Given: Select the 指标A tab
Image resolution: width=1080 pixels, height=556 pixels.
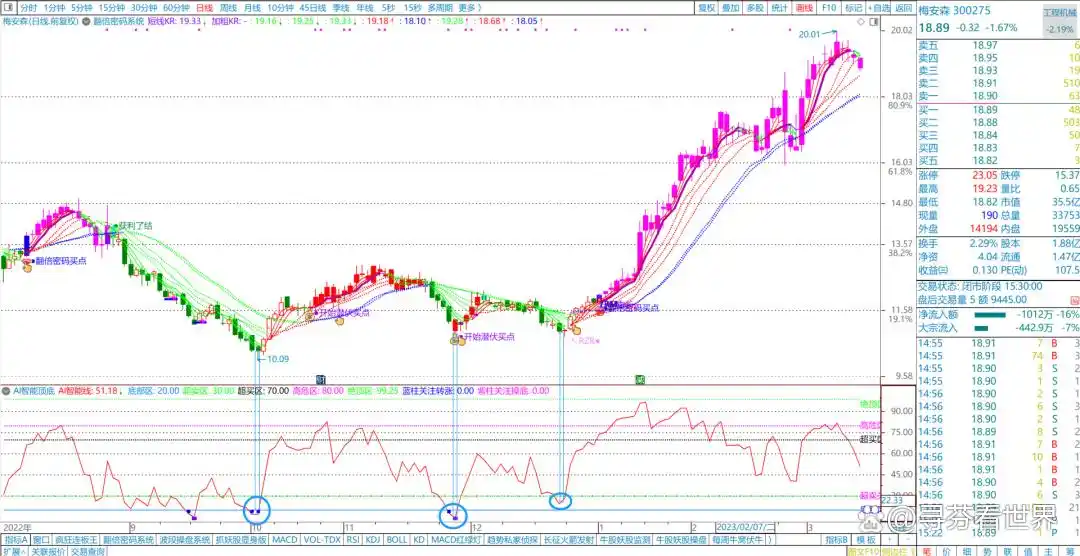Looking at the screenshot, I should point(16,539).
